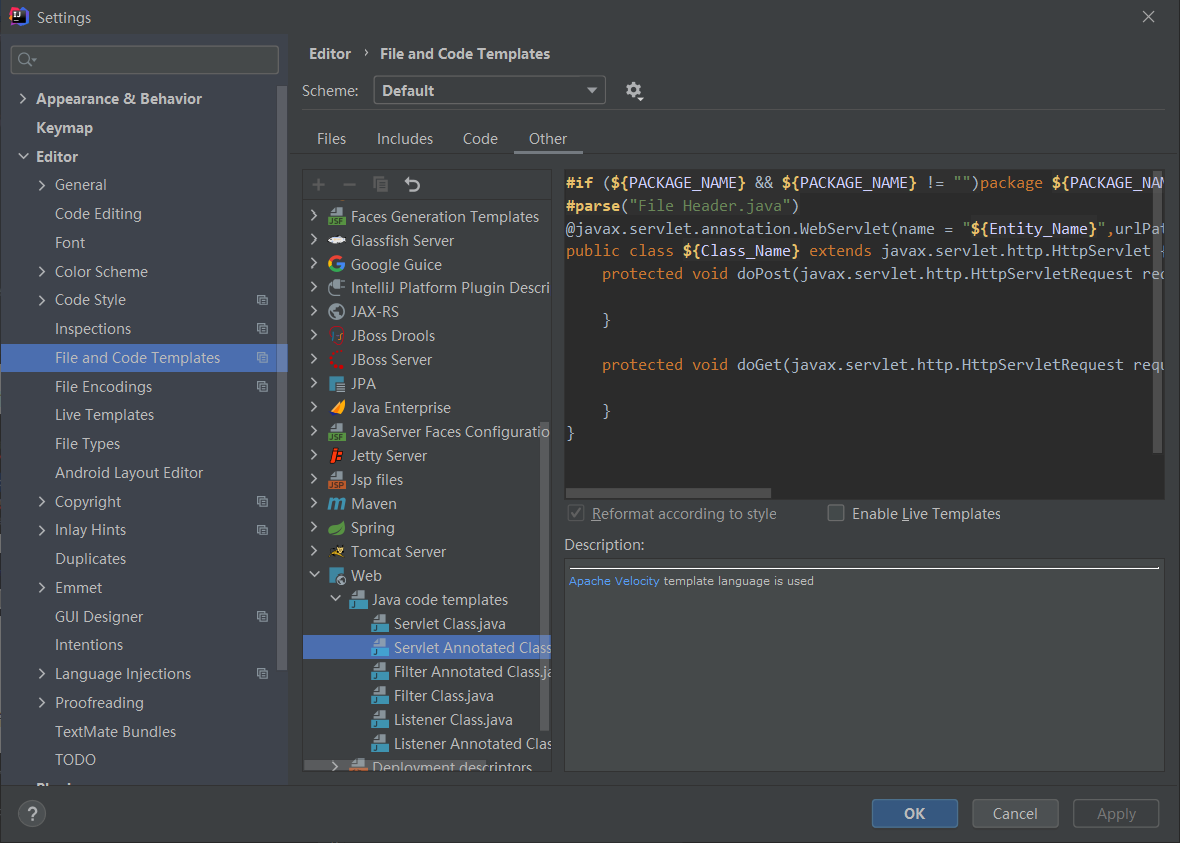Click the Jetty Server icon

[336, 455]
